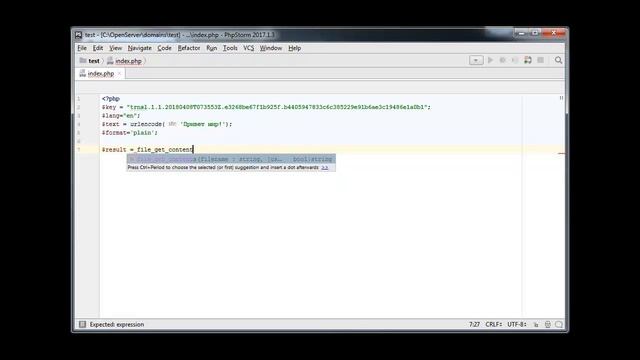Select the test folder breadcrumb
The width and height of the screenshot is (640, 360).
pos(90,61)
